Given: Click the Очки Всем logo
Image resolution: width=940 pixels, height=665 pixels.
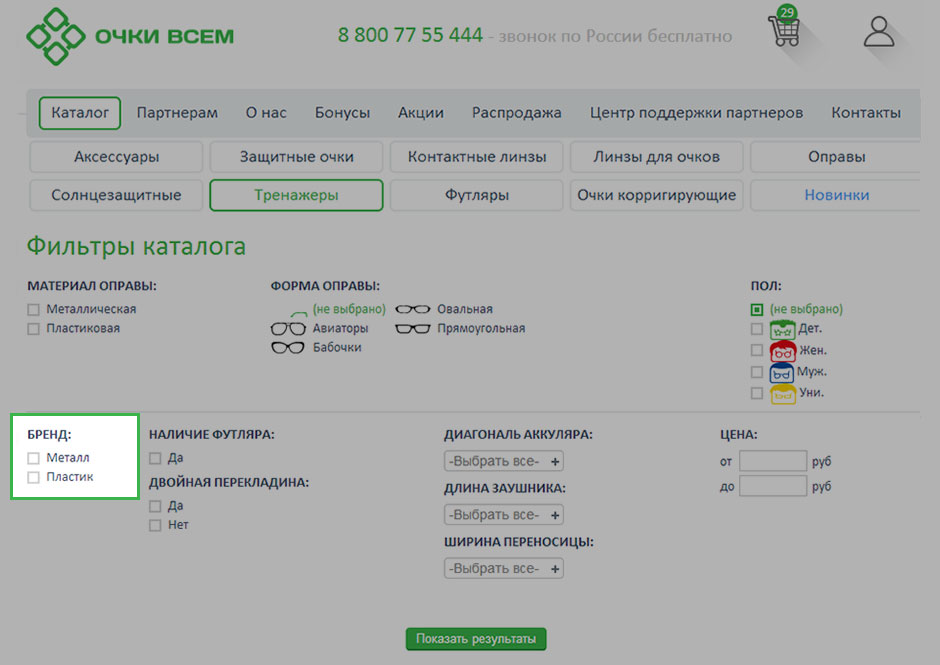Looking at the screenshot, I should click(x=130, y=36).
